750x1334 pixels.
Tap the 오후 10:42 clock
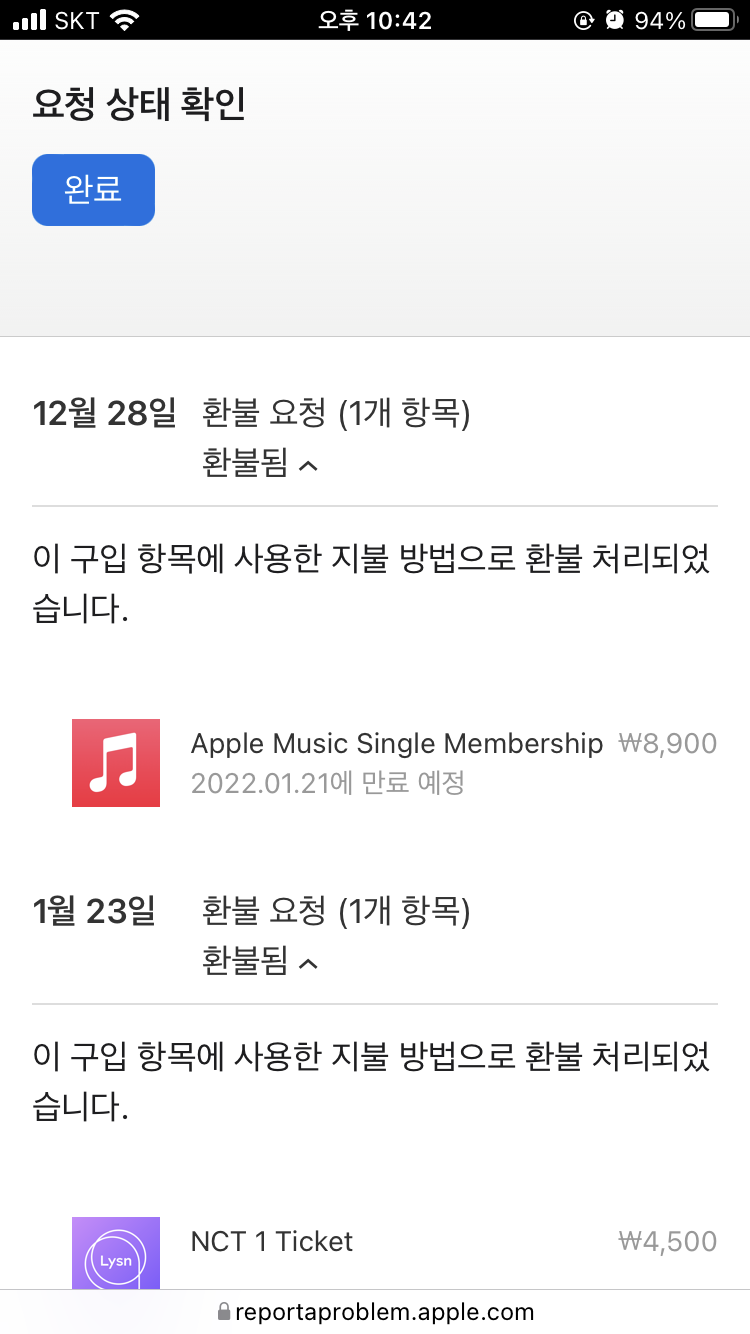click(x=375, y=20)
